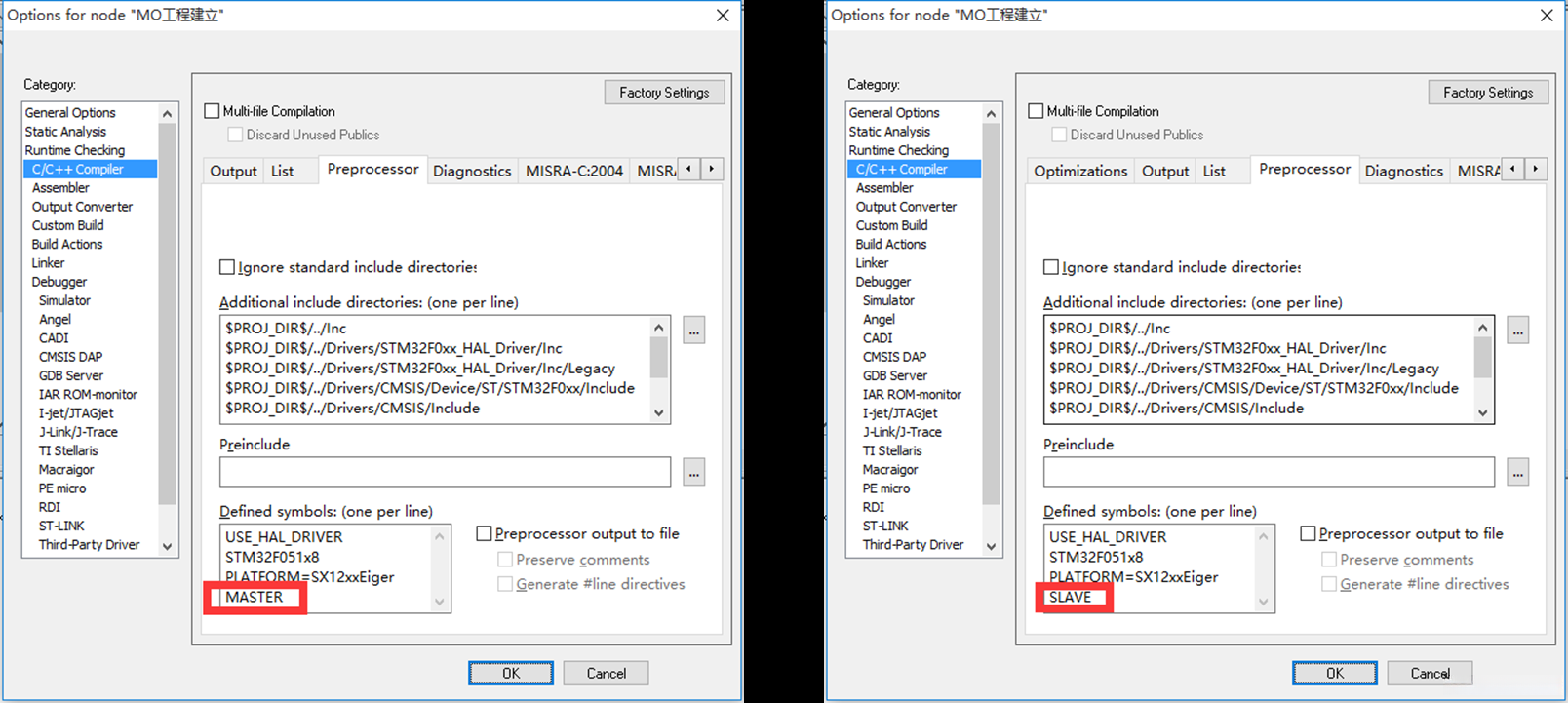Viewport: 1568px width, 703px height.
Task: Click tab scroll right arrow in right dialog
Action: click(x=1537, y=169)
